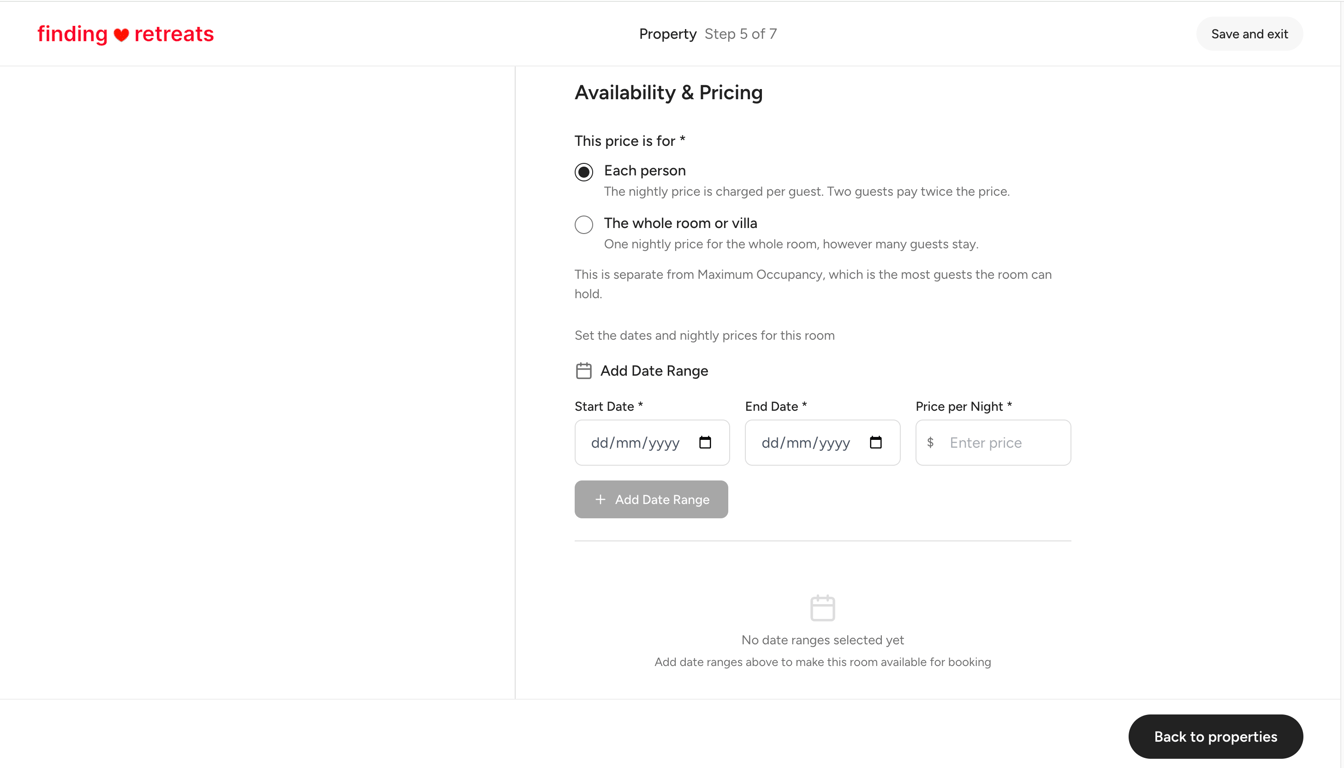Select the Each person radio button

point(584,172)
